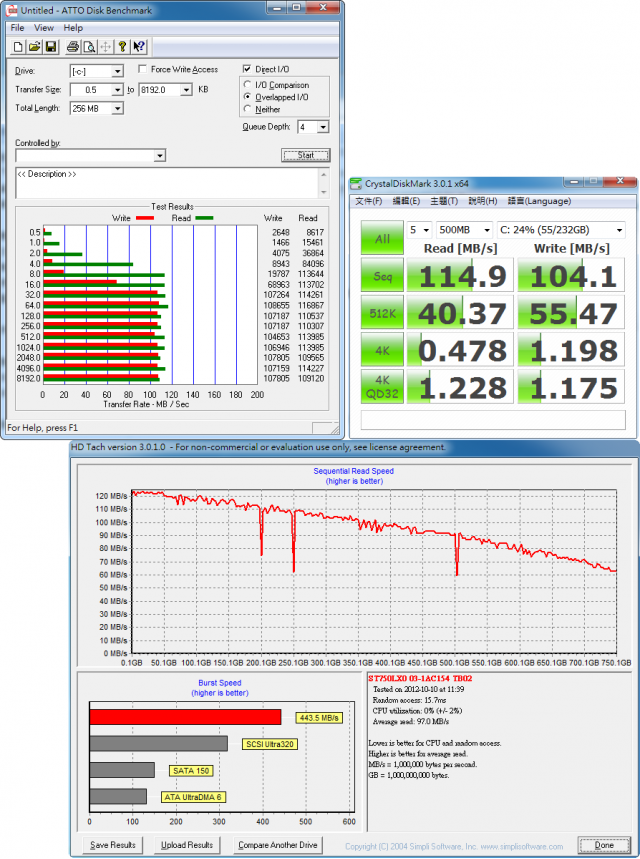Print results with the printer icon
This screenshot has height=859, width=640.
click(72, 47)
